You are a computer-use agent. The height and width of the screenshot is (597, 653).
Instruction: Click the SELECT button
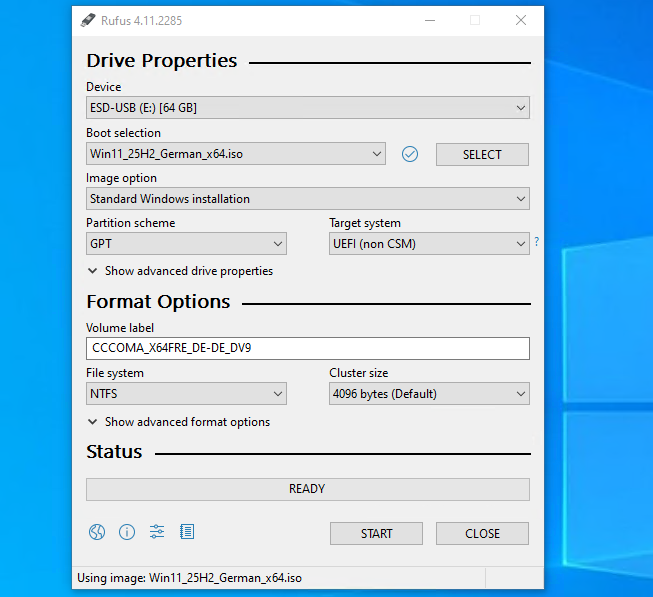coord(482,154)
